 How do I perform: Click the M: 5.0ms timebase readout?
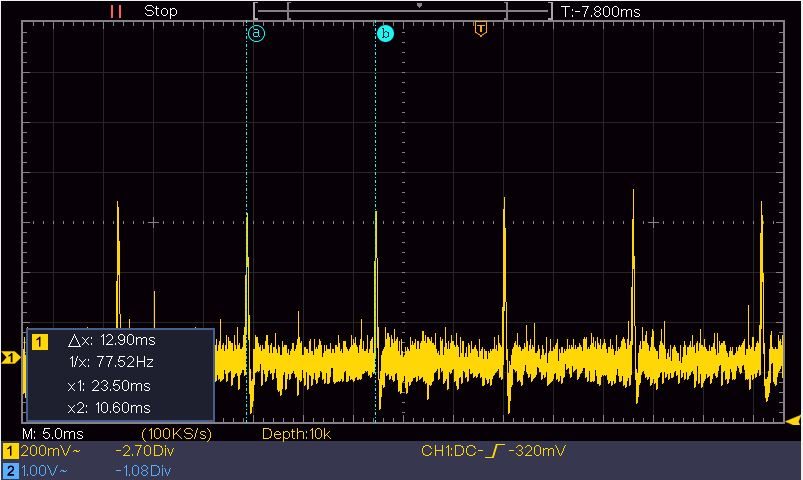(53, 434)
